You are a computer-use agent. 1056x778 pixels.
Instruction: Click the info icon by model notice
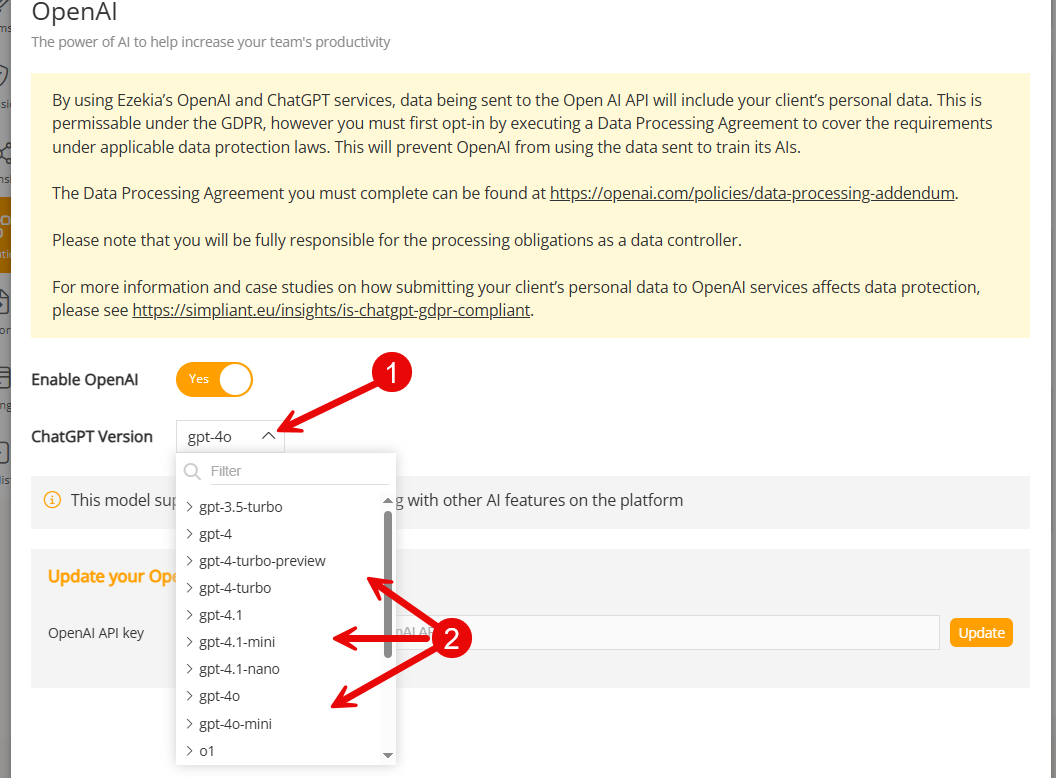coord(52,500)
